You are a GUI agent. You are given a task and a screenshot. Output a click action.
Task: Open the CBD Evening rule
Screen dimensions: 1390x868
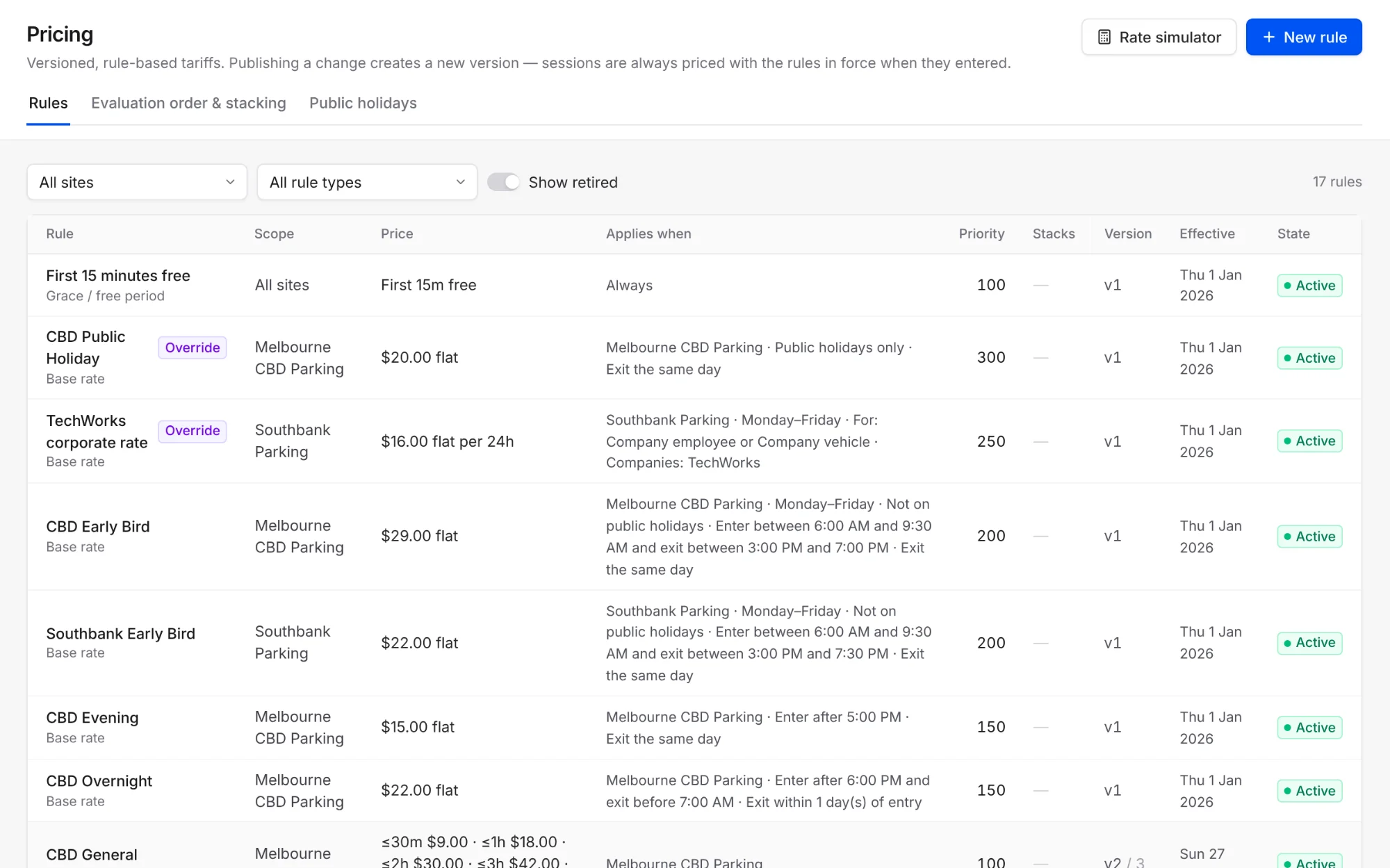pyautogui.click(x=92, y=717)
